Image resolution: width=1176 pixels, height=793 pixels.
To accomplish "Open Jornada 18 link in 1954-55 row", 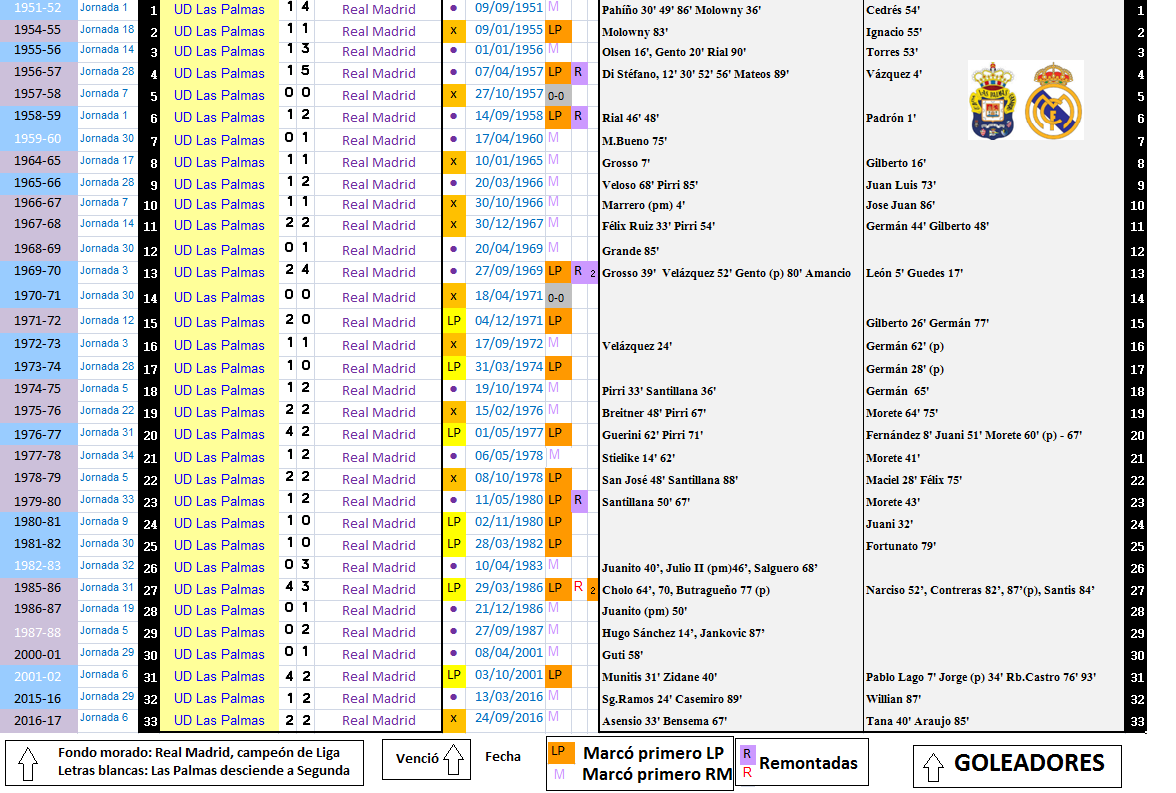I will tap(107, 30).
